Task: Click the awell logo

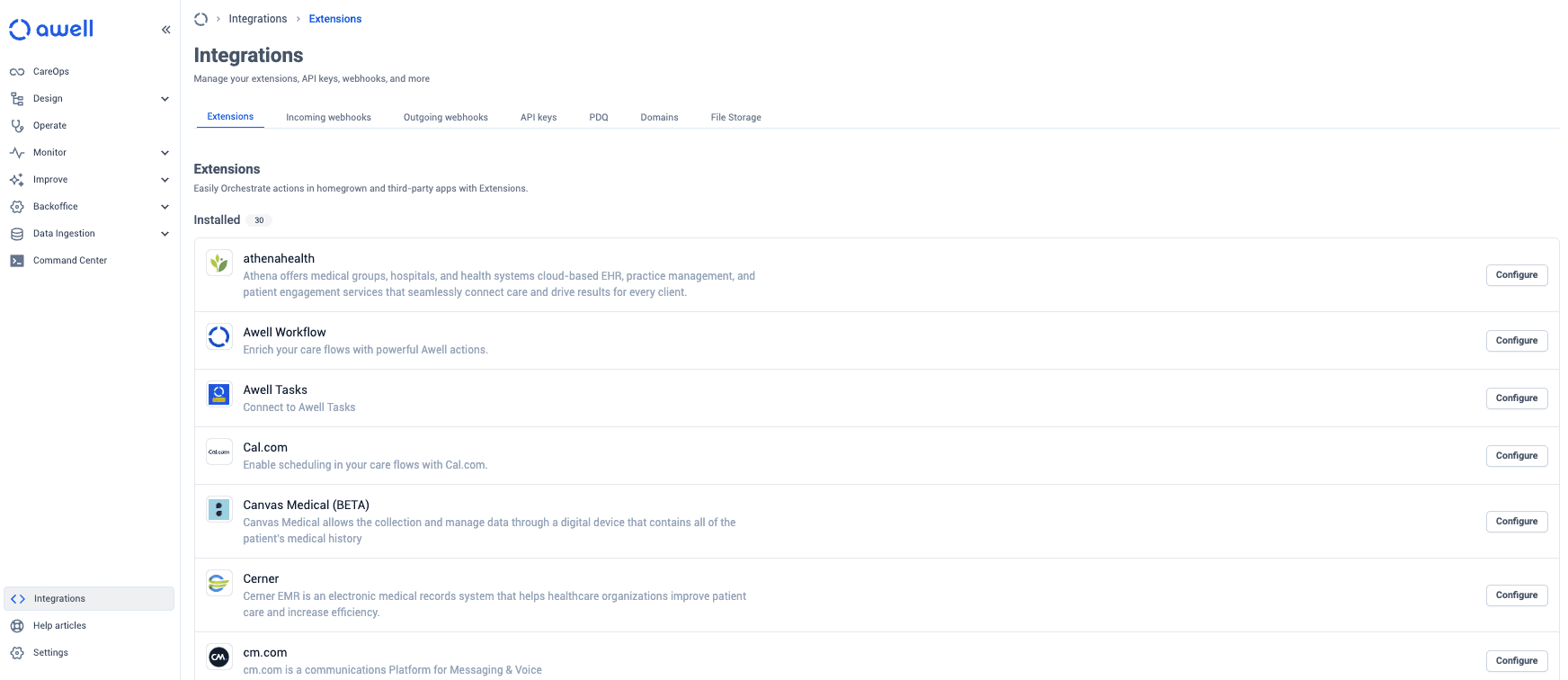Action: pyautogui.click(x=51, y=29)
